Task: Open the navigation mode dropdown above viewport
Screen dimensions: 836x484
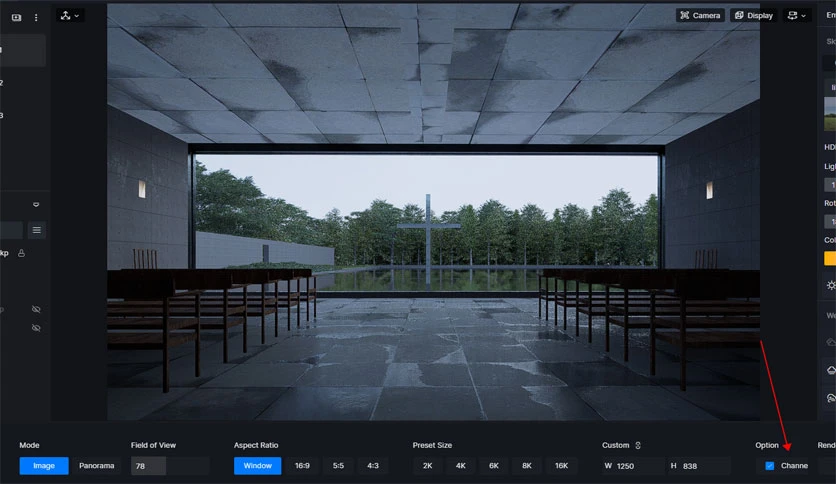Action: 70,15
